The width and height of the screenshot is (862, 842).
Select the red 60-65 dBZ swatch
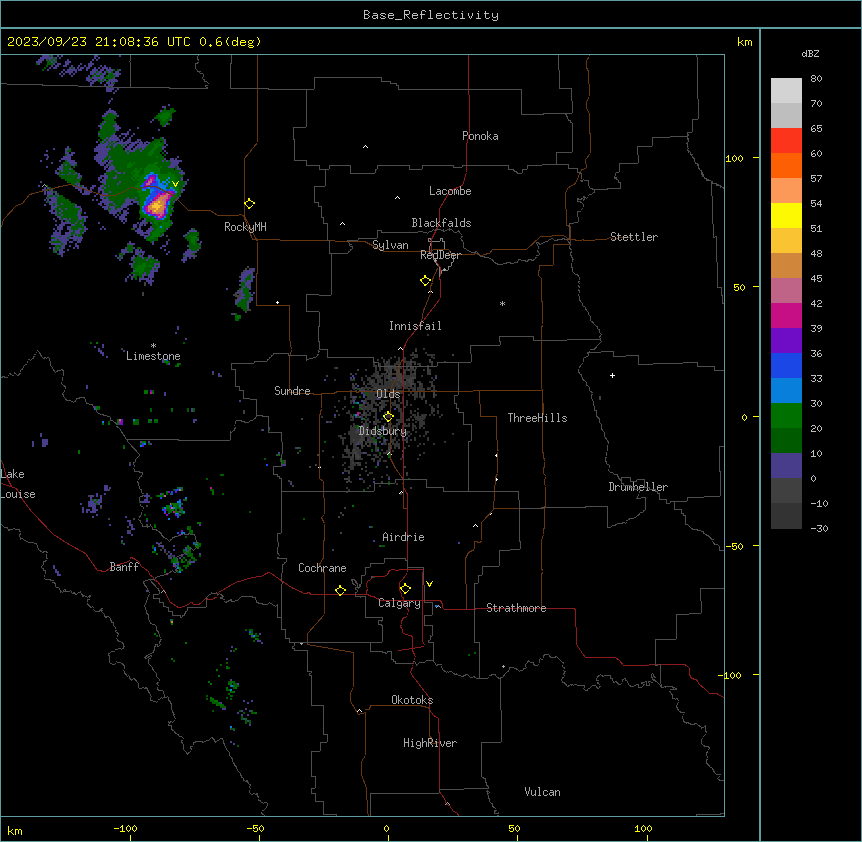[786, 141]
